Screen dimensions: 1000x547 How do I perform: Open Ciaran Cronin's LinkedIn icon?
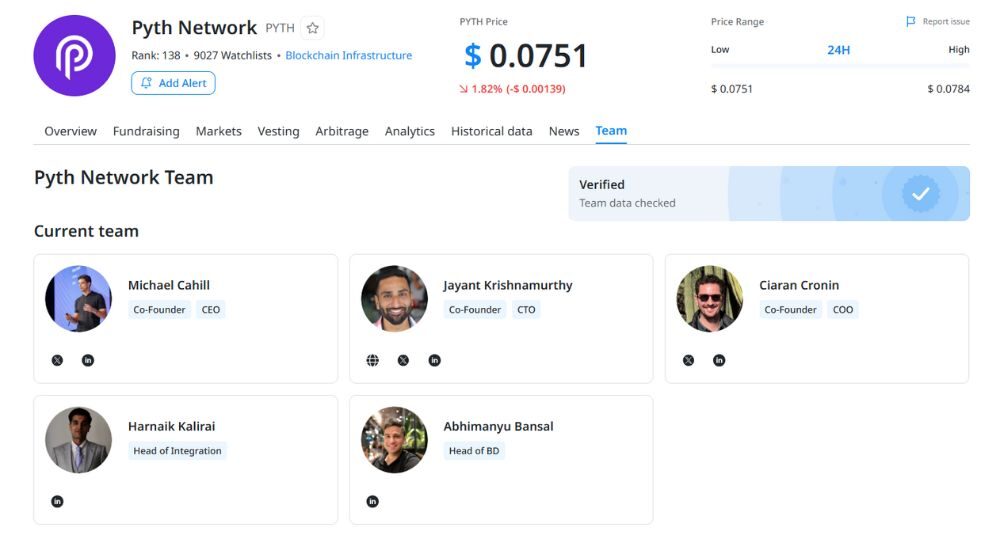click(x=719, y=360)
